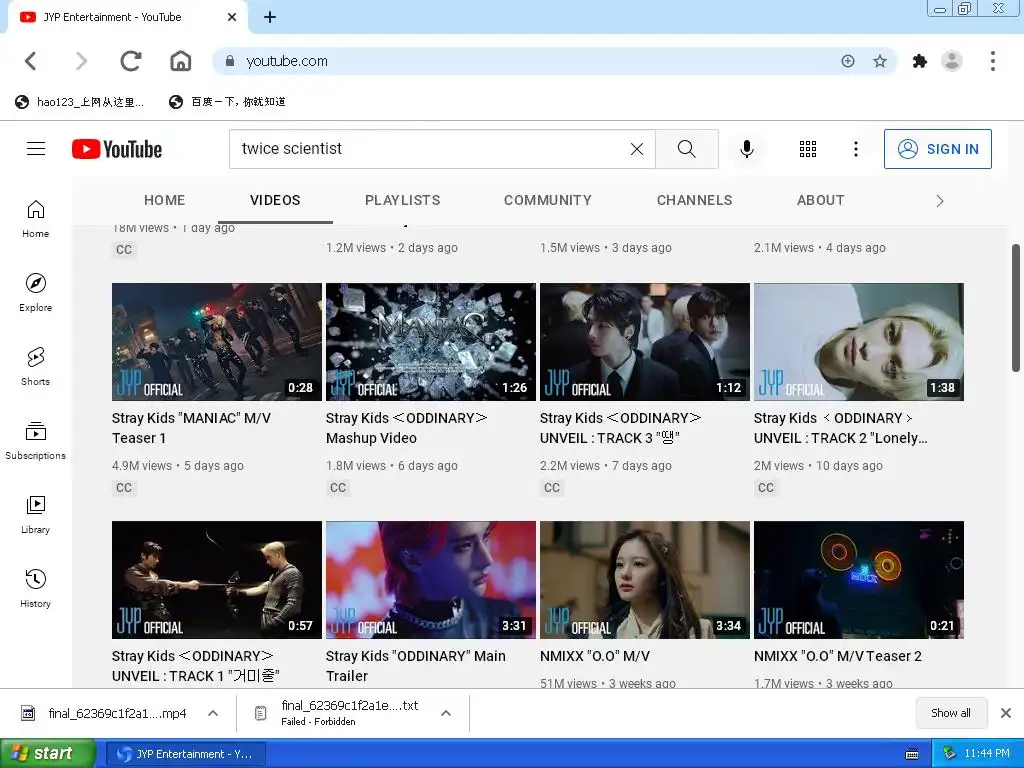1024x768 pixels.
Task: Close the JYP Entertainment tab
Action: (x=232, y=17)
